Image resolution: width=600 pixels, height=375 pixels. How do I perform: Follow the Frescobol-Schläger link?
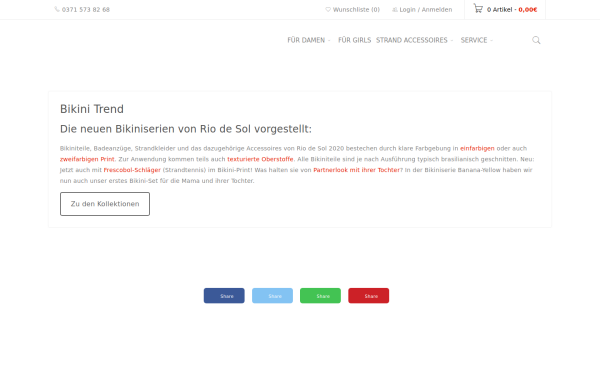click(x=132, y=170)
